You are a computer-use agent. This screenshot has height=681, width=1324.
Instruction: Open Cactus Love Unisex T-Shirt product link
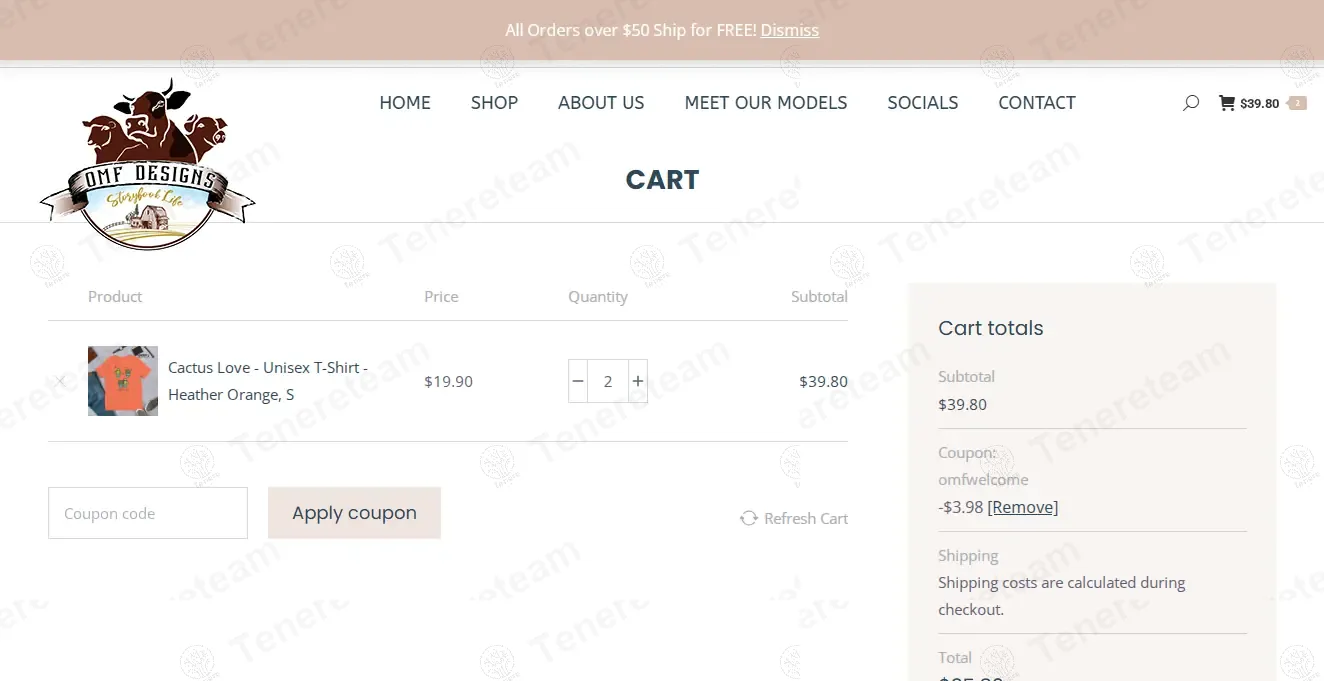pos(268,381)
